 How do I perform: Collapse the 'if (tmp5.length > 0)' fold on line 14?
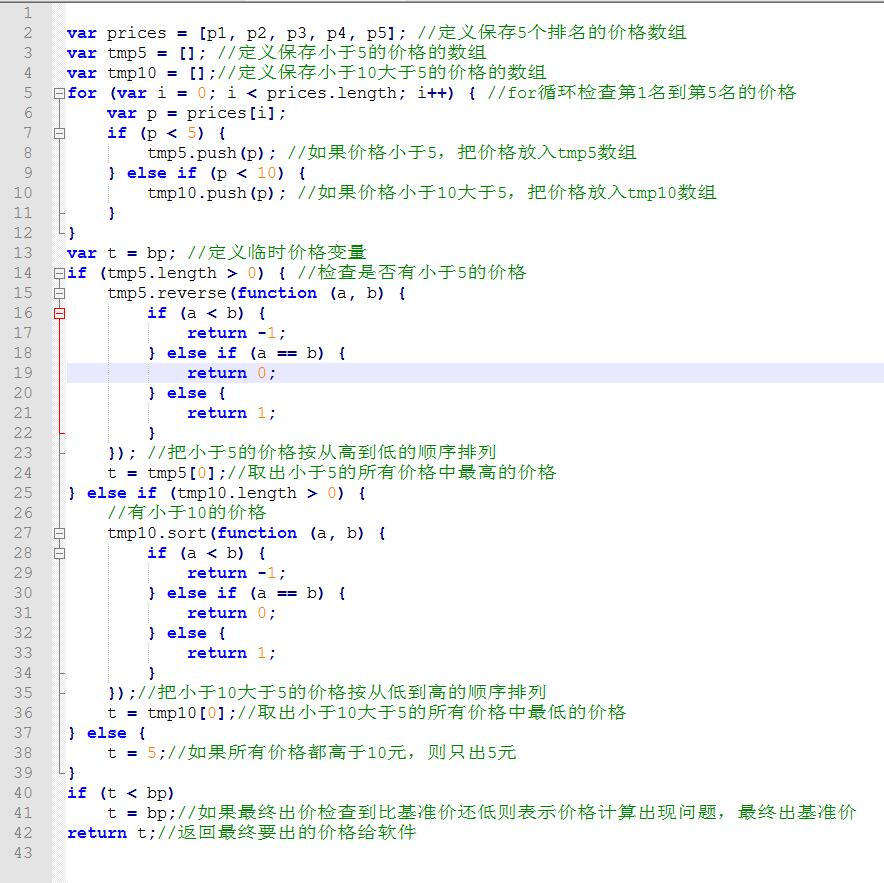[59, 273]
